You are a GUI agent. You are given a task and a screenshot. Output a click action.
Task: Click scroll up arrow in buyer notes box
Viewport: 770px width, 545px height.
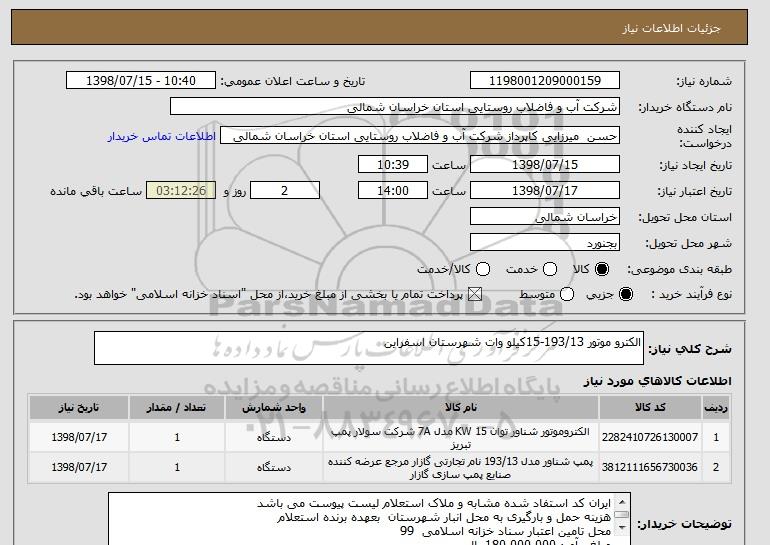pyautogui.click(x=622, y=502)
